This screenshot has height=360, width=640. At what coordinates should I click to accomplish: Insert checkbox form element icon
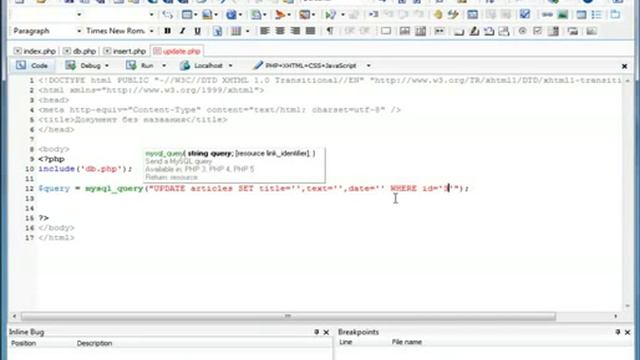point(538,31)
